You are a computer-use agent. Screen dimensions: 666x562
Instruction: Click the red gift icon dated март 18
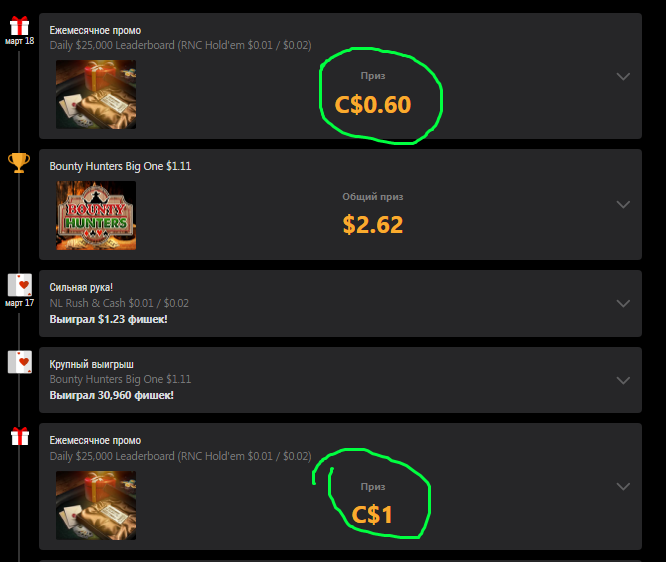pyautogui.click(x=19, y=25)
